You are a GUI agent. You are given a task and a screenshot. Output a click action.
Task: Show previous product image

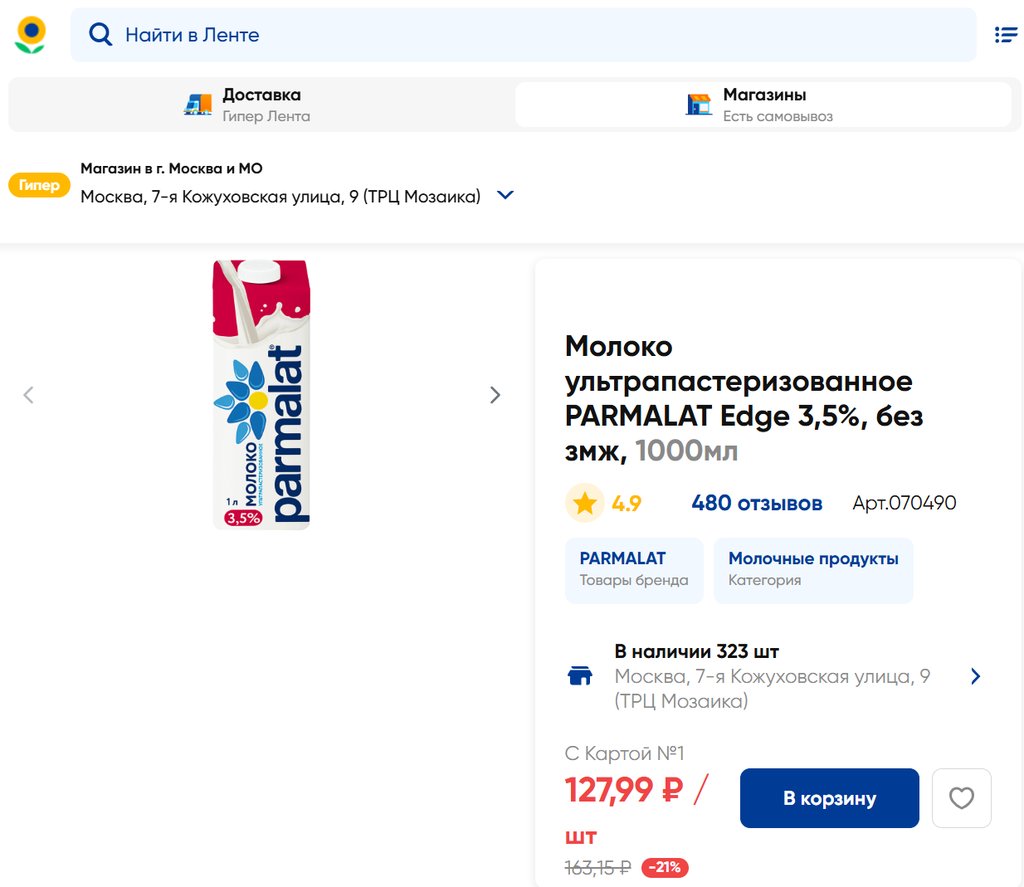pos(28,395)
